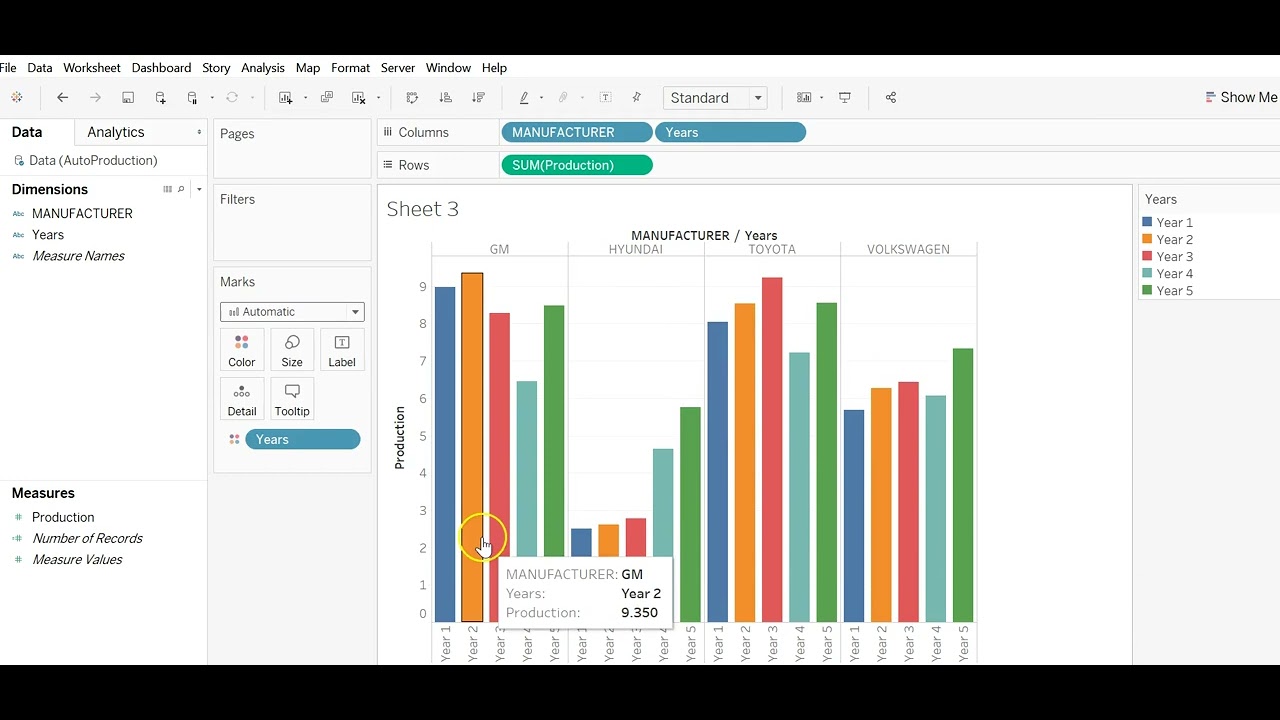Click the Clear Sheet icon
The width and height of the screenshot is (1280, 720).
[359, 97]
